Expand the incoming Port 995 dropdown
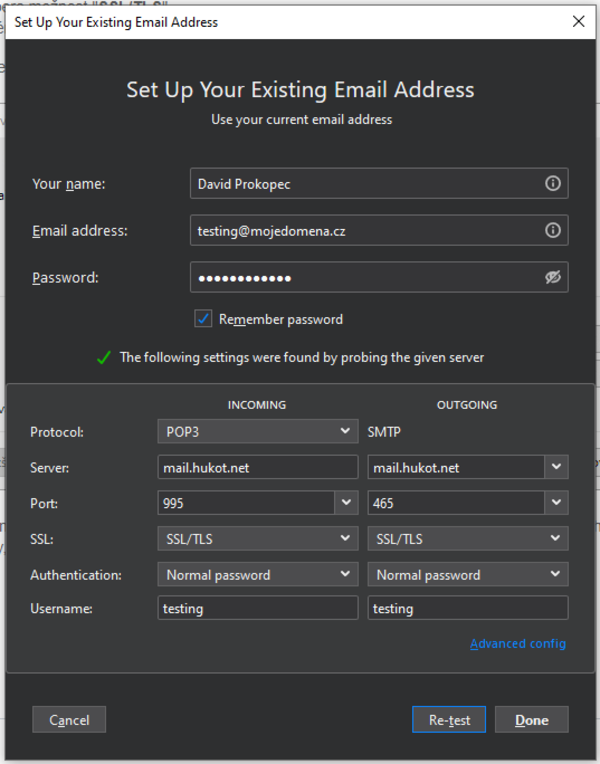This screenshot has height=764, width=600. coord(346,503)
